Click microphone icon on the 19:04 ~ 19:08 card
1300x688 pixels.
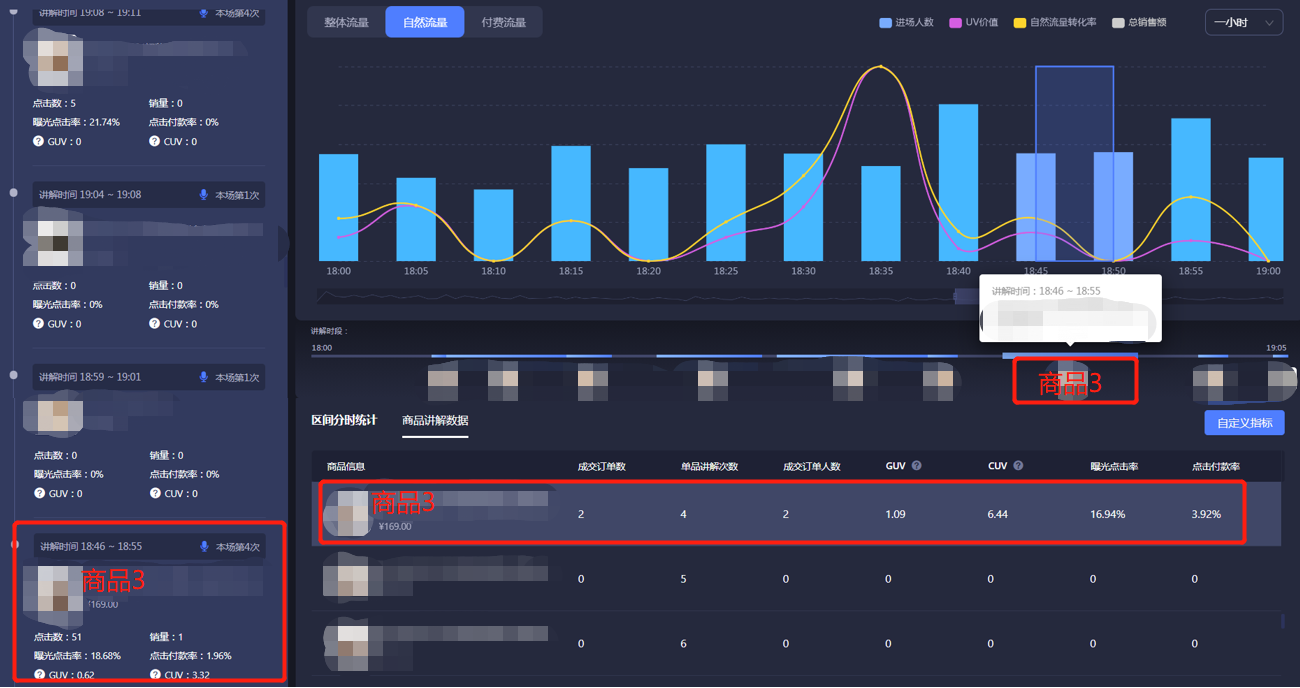(204, 195)
